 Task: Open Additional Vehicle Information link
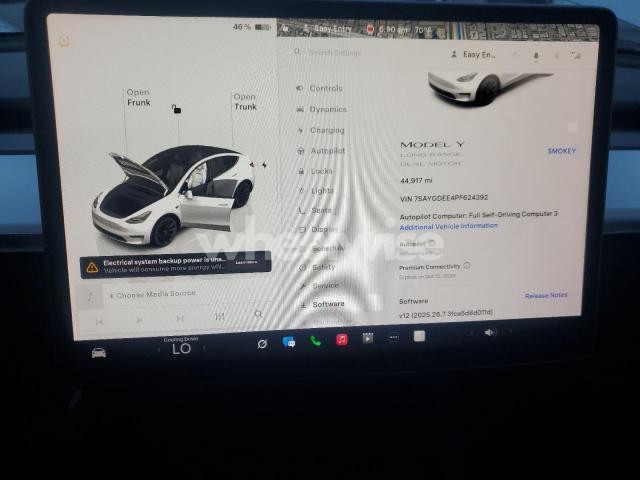(x=449, y=227)
